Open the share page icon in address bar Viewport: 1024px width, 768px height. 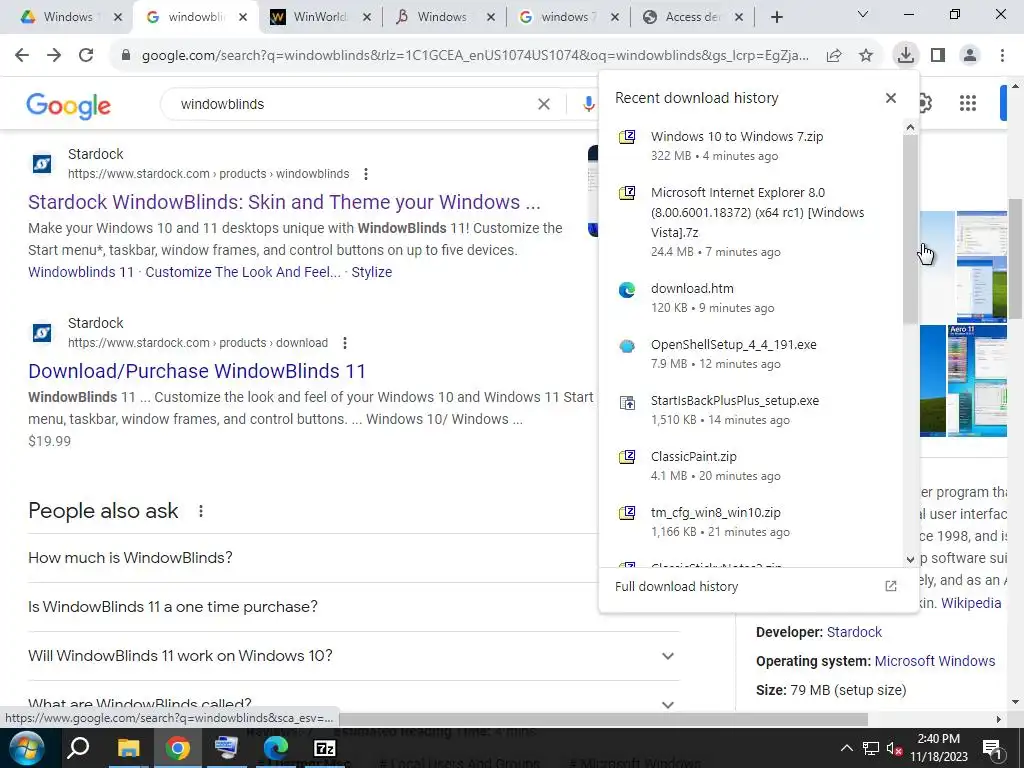(834, 56)
